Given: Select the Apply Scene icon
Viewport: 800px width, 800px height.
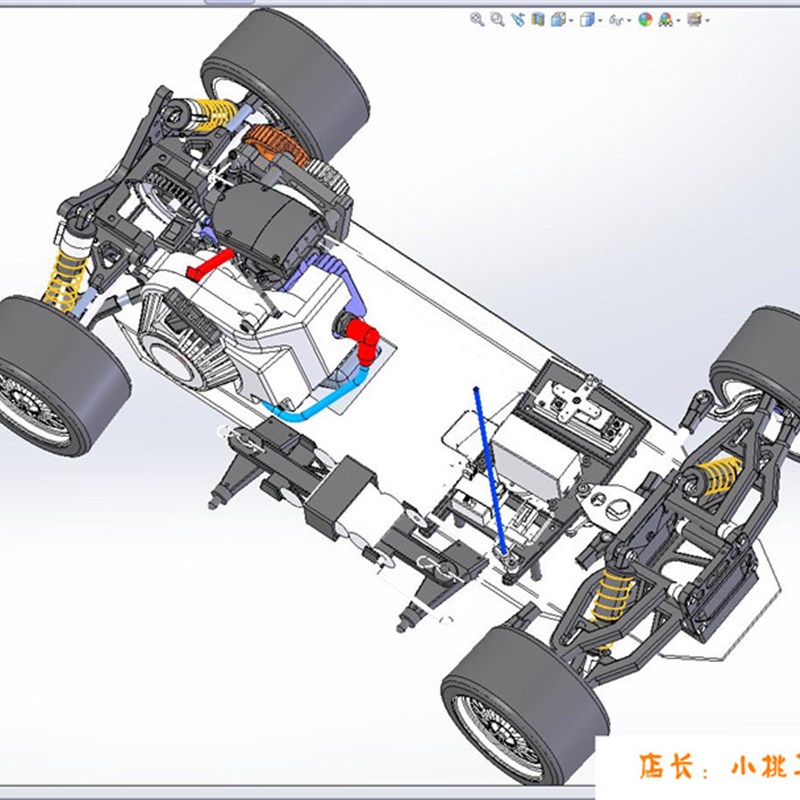Looking at the screenshot, I should click(x=665, y=17).
